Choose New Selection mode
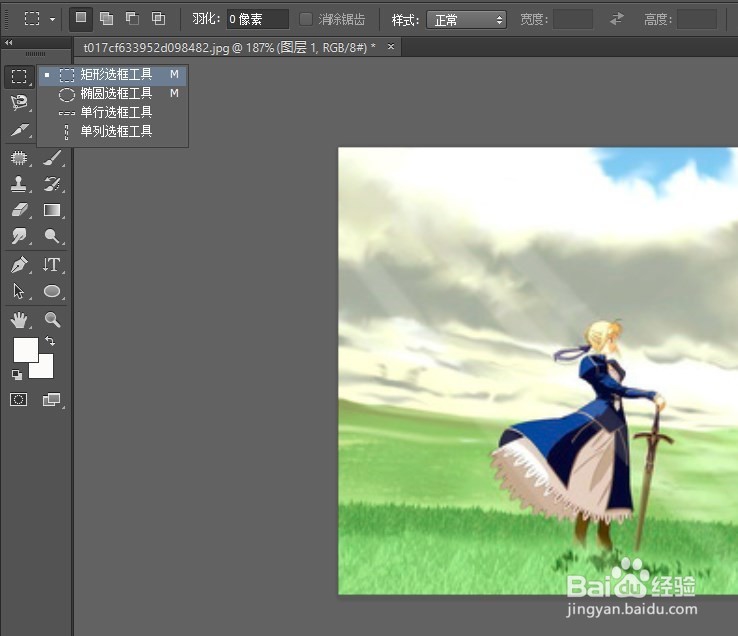Image resolution: width=738 pixels, height=636 pixels. coord(81,19)
